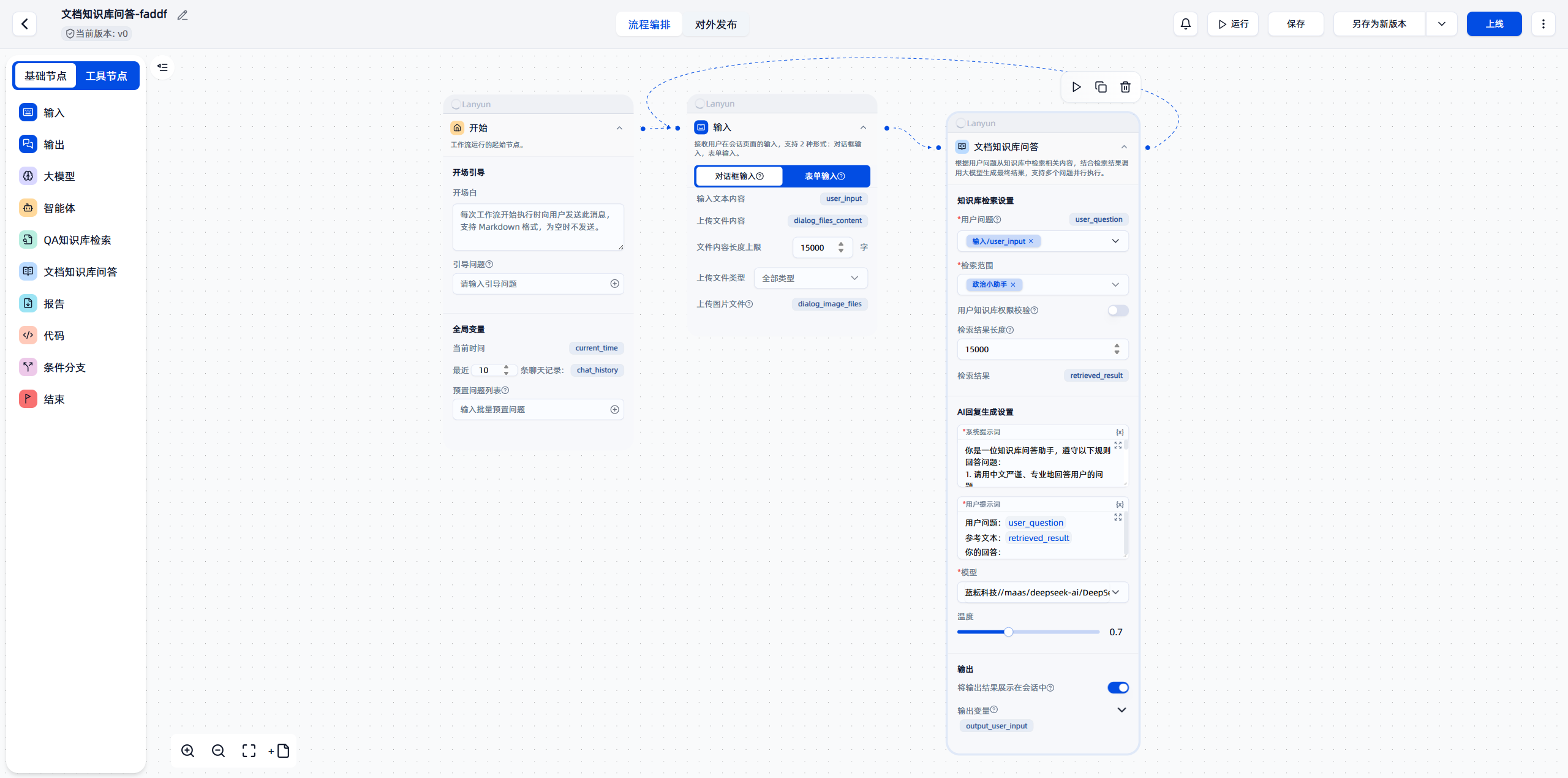The width and height of the screenshot is (1568, 778).
Task: Click the zoom in magnifier icon
Action: point(188,751)
